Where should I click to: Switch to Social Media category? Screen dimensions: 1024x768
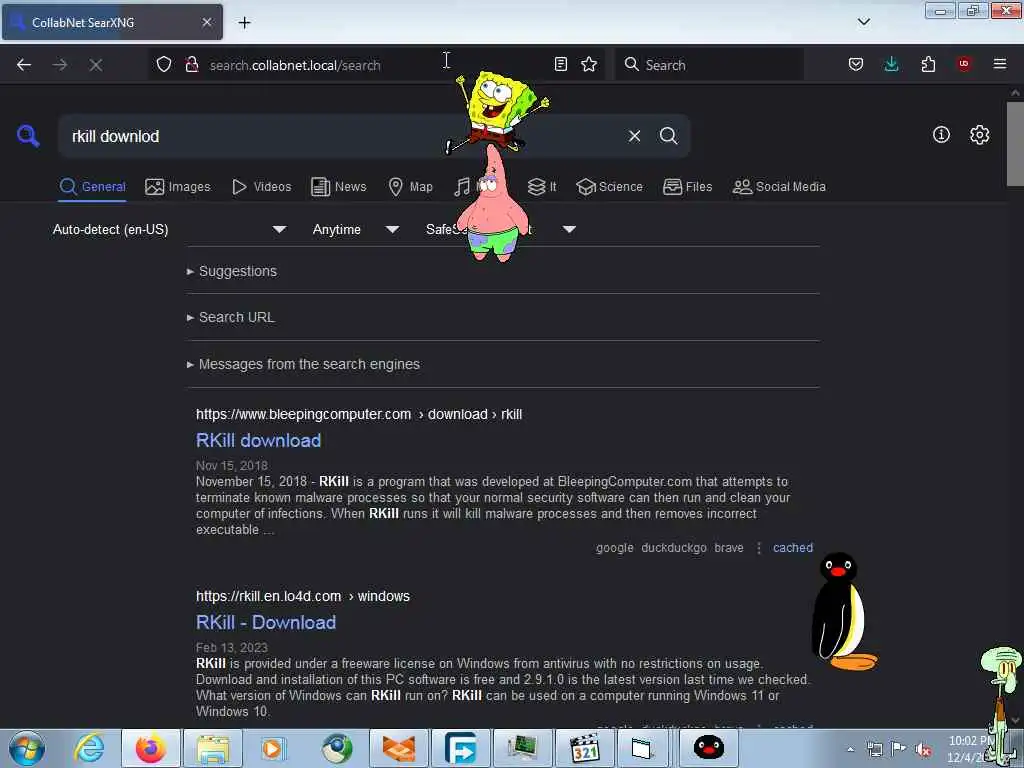click(779, 187)
